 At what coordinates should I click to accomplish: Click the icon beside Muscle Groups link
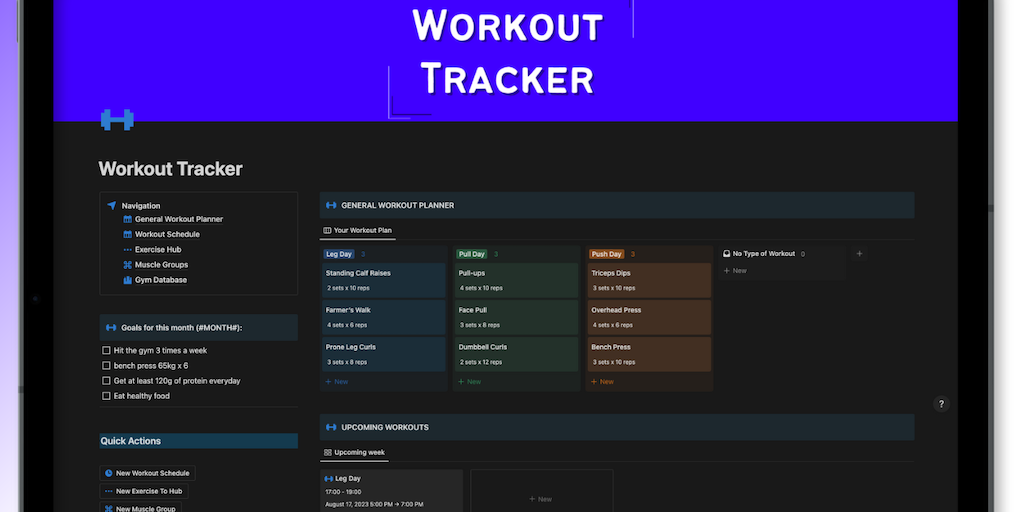coord(127,264)
